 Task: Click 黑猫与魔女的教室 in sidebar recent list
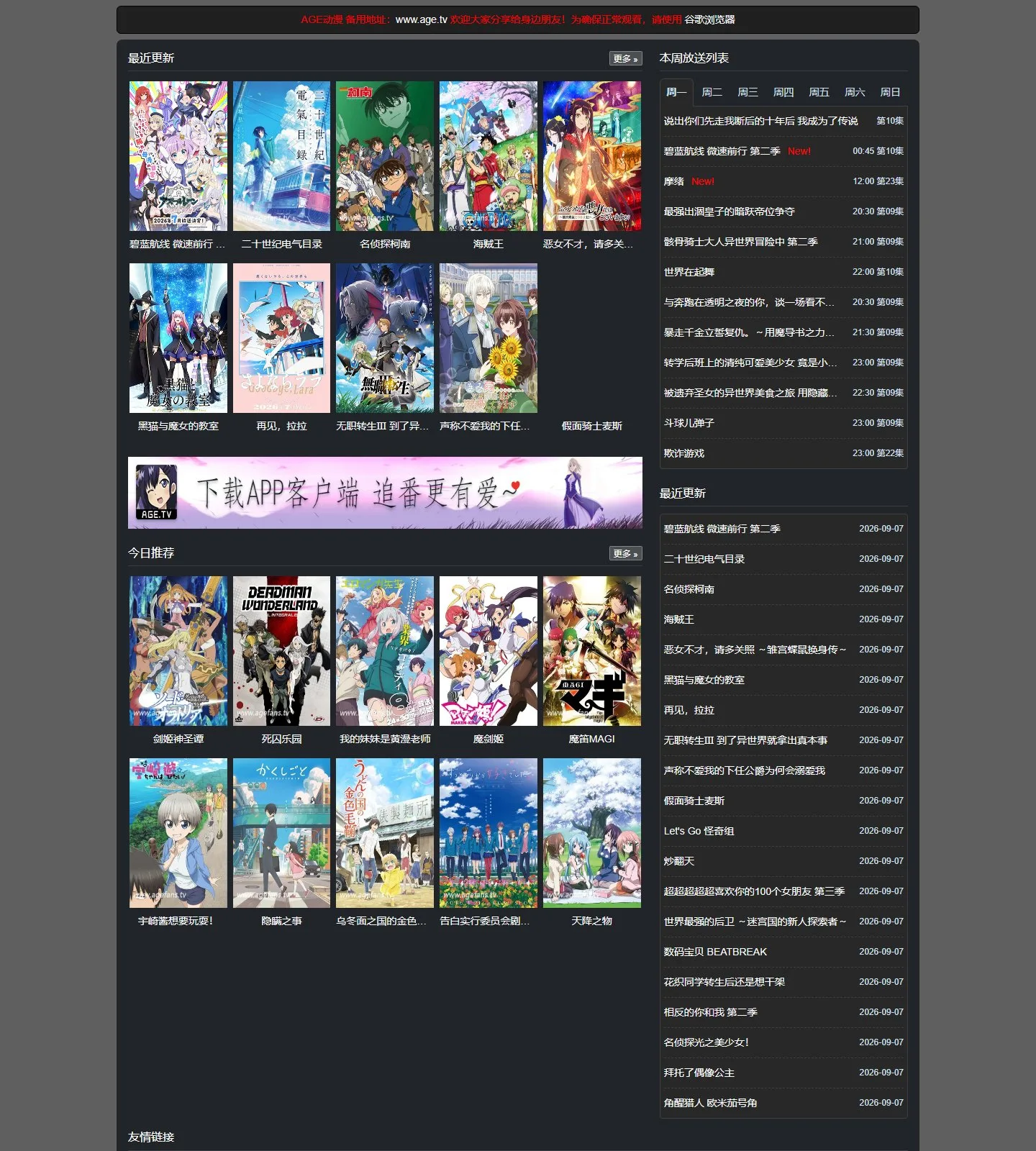coord(704,680)
